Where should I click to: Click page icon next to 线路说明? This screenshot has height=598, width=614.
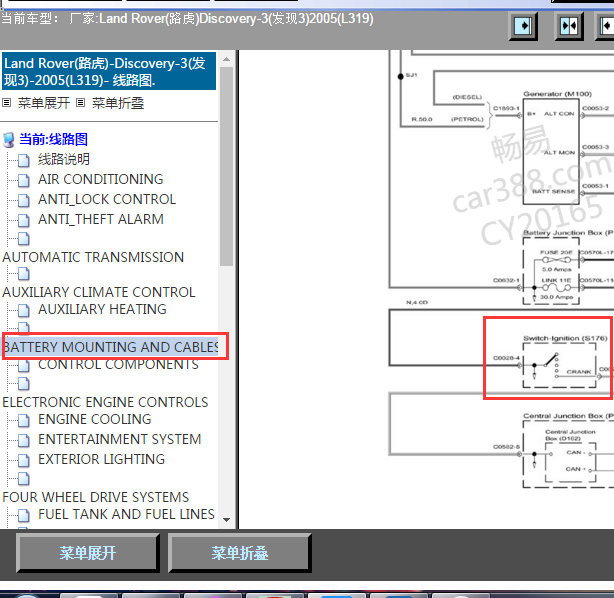(23, 160)
